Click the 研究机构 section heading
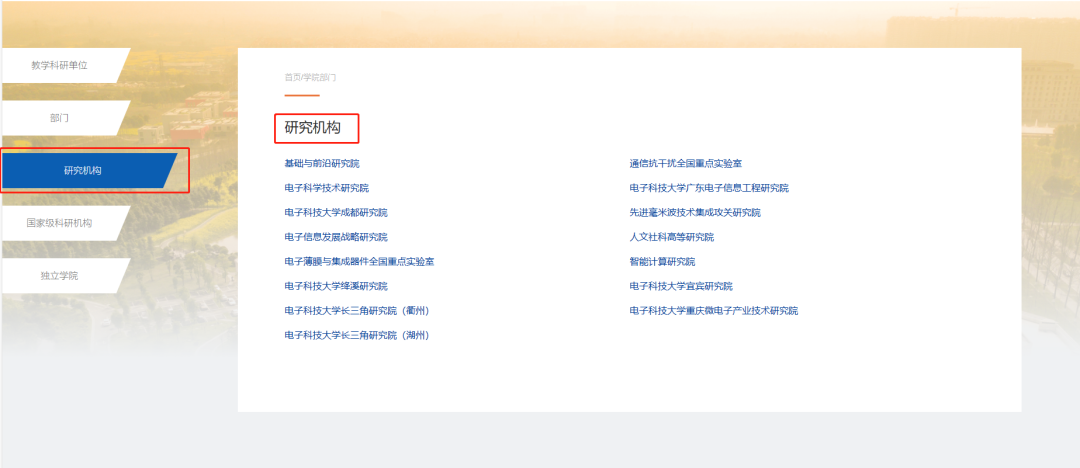 click(313, 128)
